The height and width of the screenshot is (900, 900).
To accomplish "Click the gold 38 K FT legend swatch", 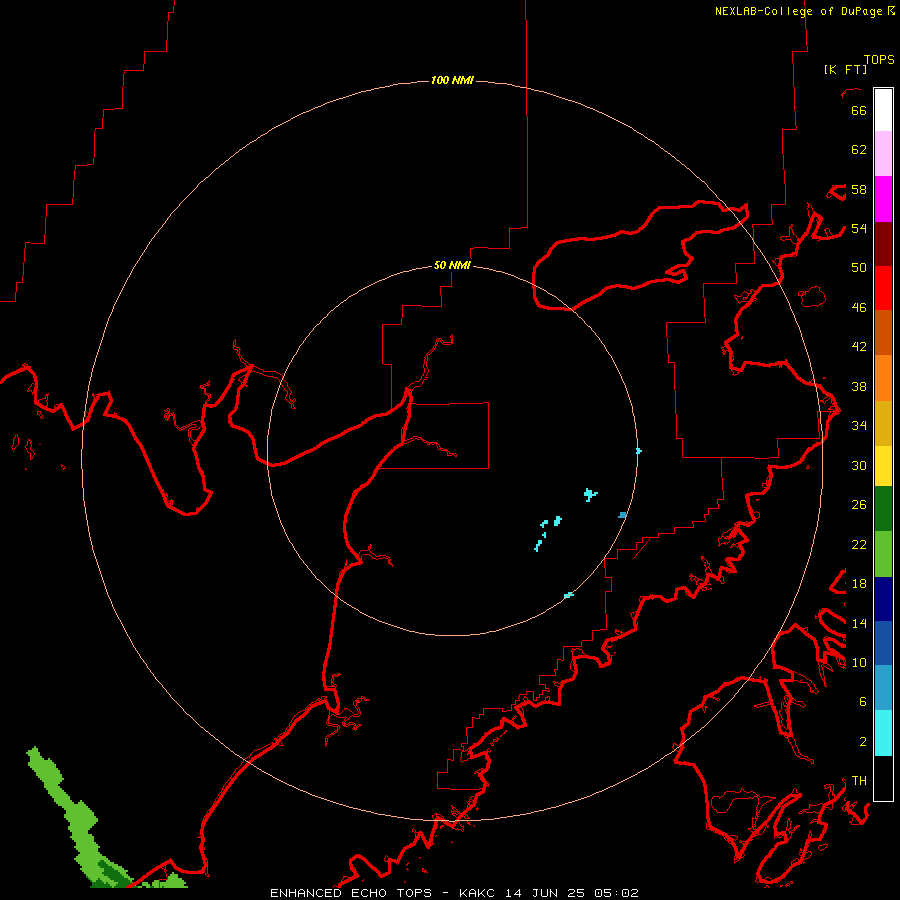I will [x=883, y=423].
